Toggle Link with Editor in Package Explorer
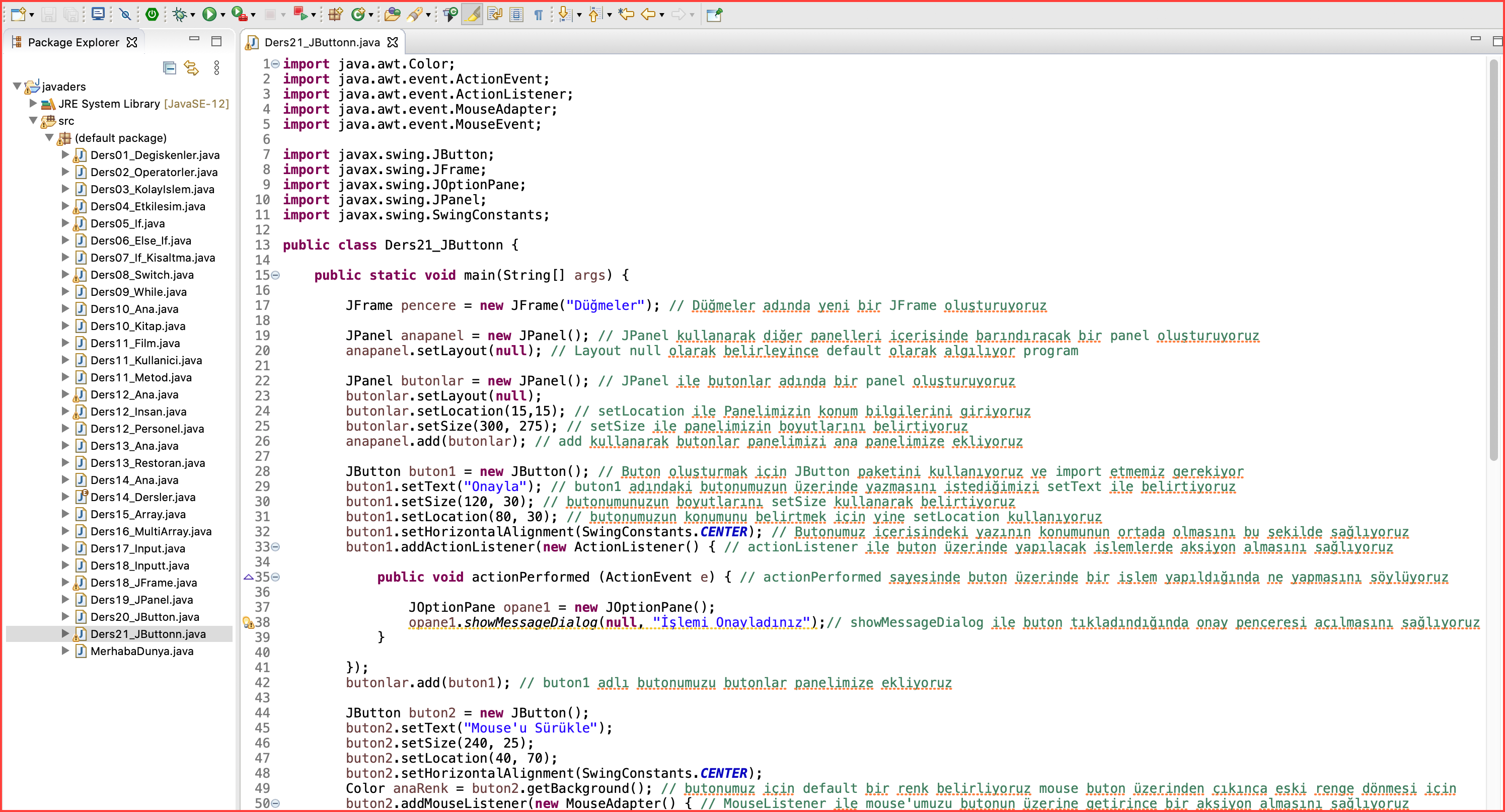Screen dimensions: 1505x812 tap(192, 68)
